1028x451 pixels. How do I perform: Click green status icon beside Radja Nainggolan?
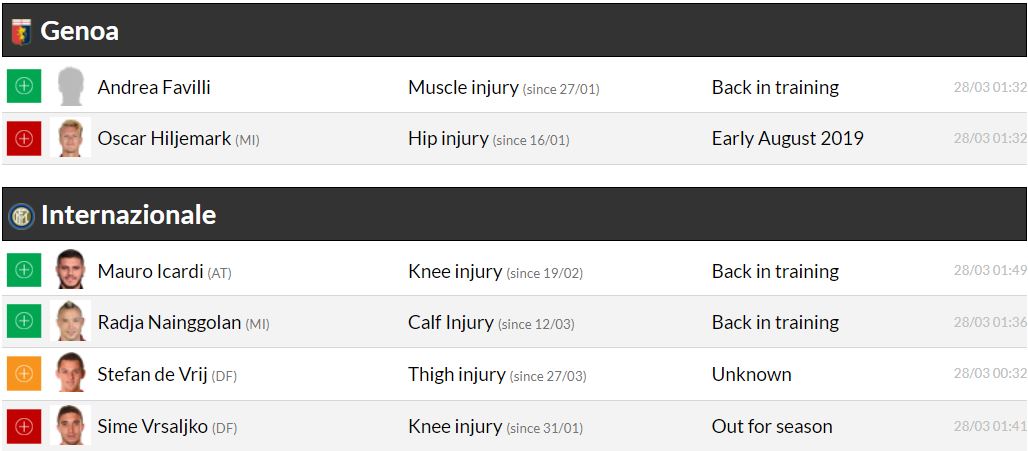tap(24, 322)
